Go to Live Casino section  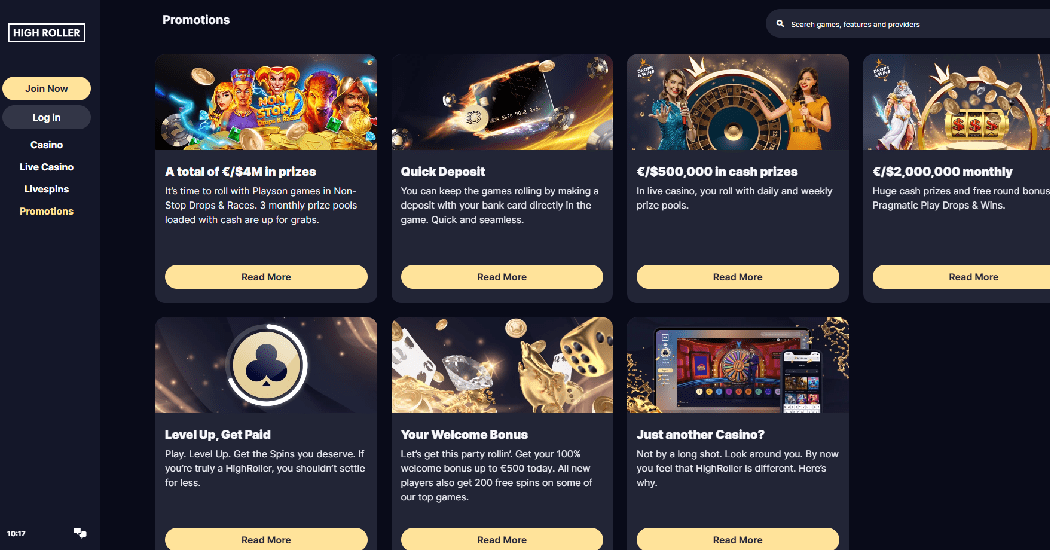(x=46, y=167)
